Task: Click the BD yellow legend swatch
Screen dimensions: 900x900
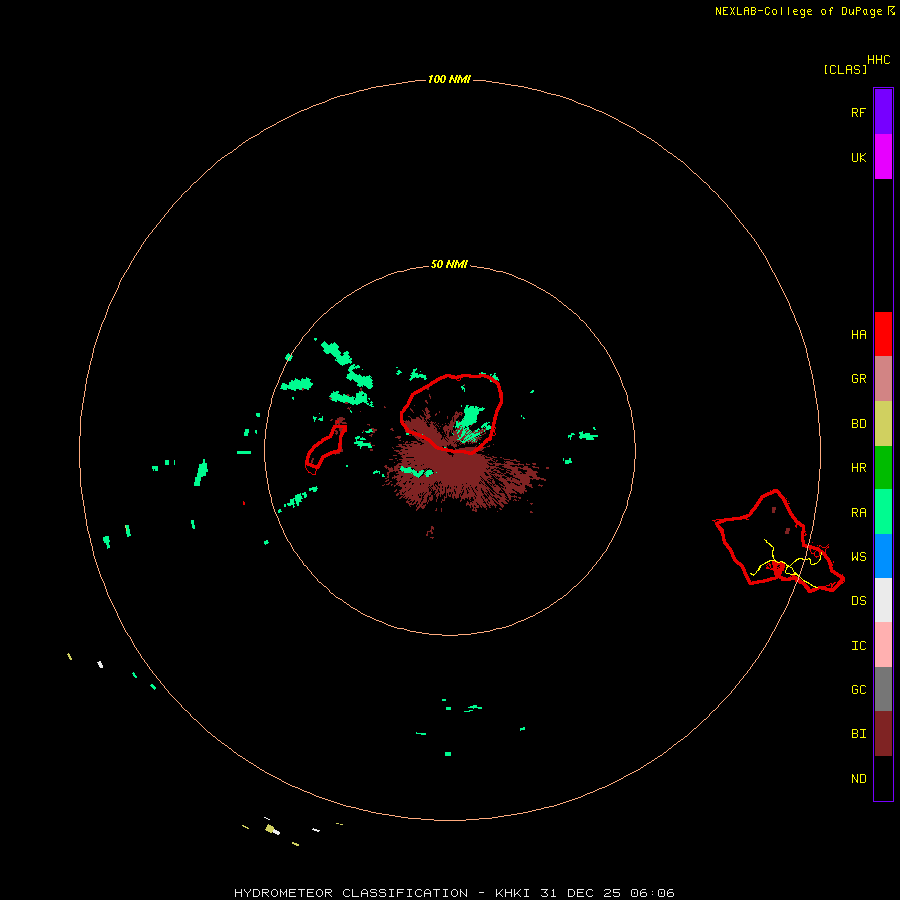Action: pyautogui.click(x=883, y=424)
